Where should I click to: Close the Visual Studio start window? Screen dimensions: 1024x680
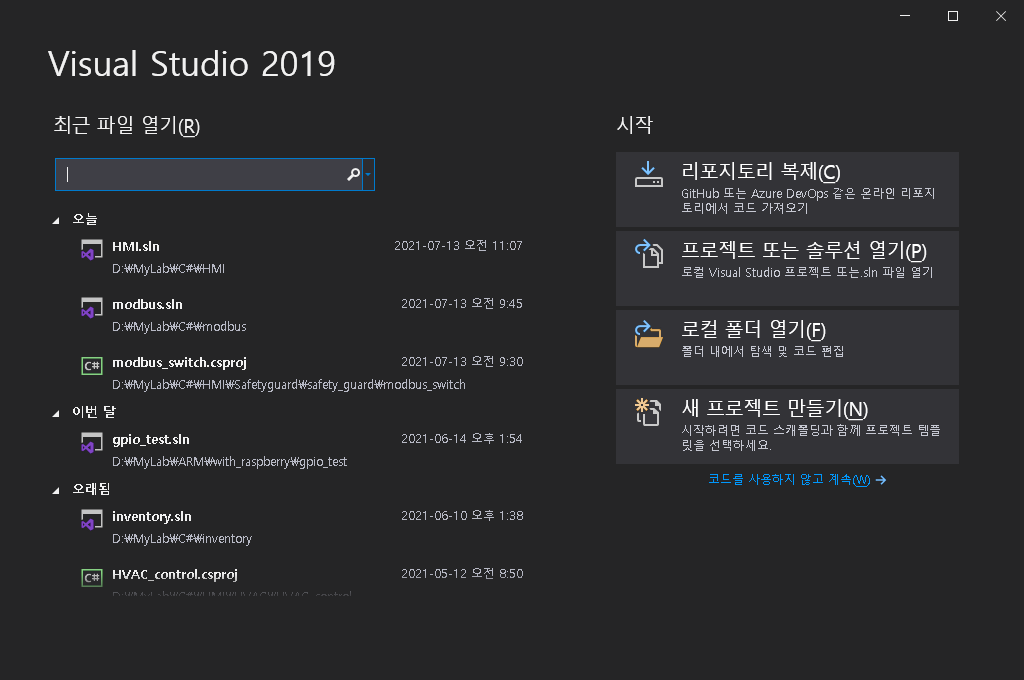[1000, 16]
